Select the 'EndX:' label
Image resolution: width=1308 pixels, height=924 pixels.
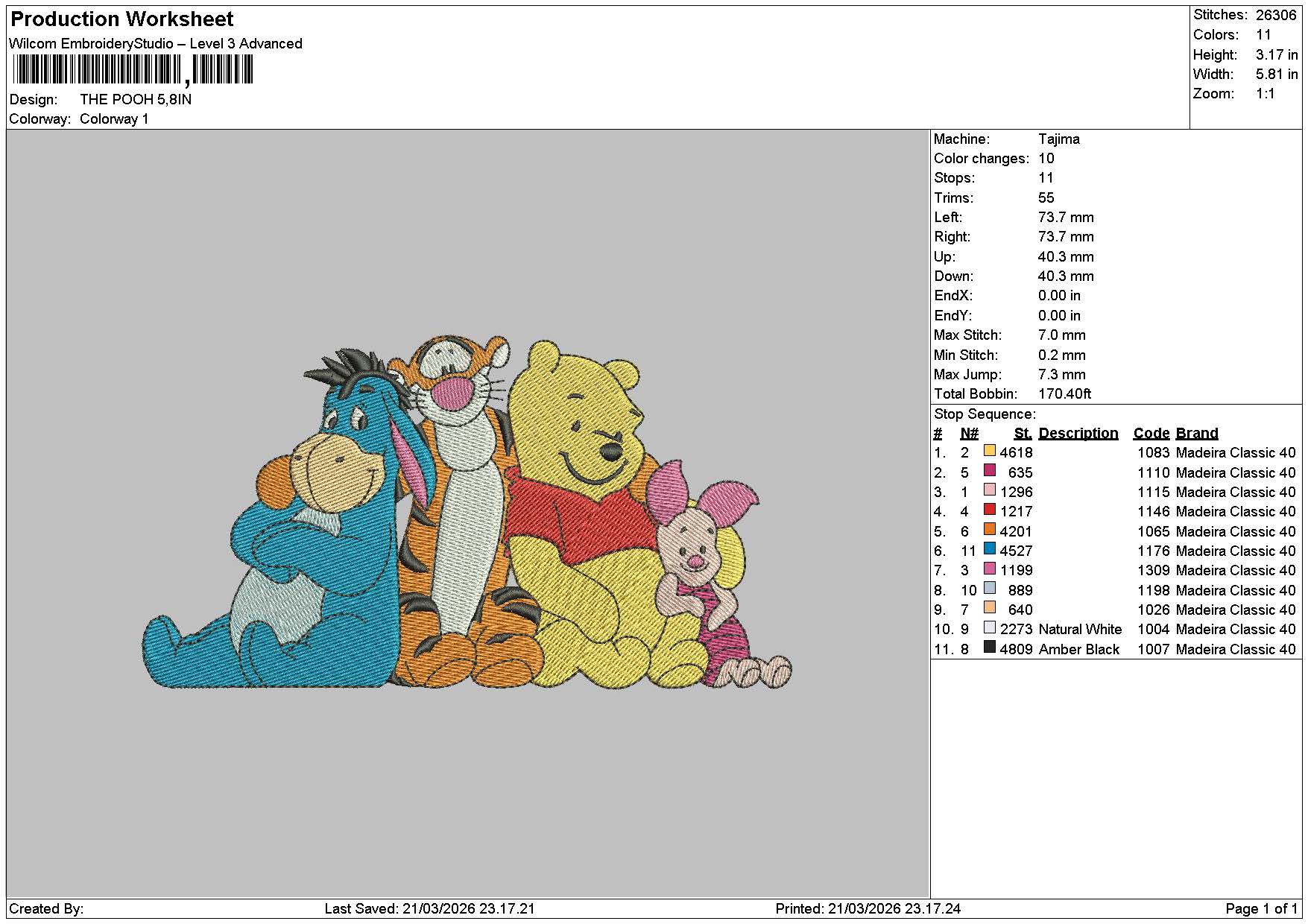[x=953, y=296]
